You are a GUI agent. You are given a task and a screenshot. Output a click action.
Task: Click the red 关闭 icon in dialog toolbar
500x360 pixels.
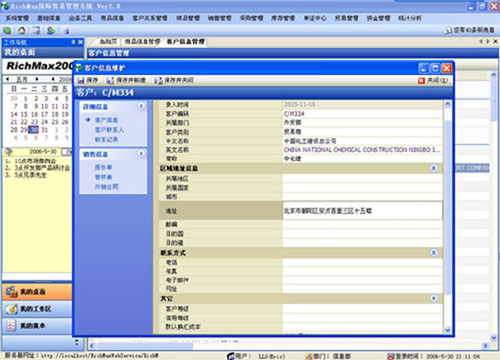pyautogui.click(x=421, y=80)
